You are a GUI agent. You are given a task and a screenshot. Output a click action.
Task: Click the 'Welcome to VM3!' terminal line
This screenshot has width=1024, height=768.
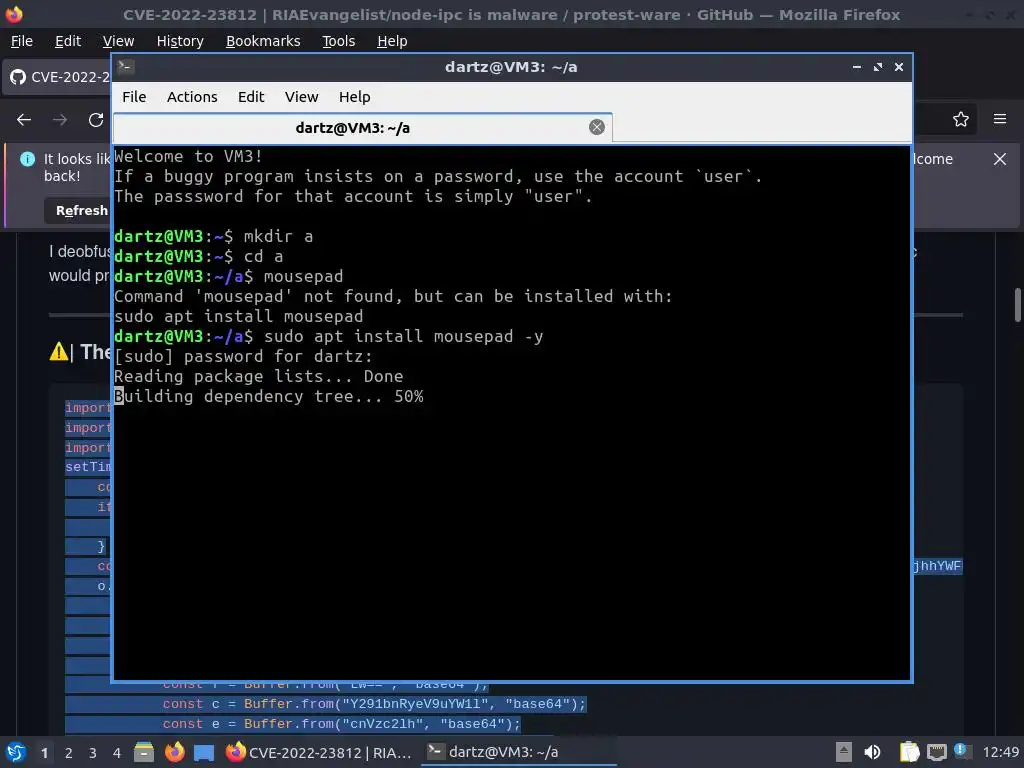click(x=188, y=157)
